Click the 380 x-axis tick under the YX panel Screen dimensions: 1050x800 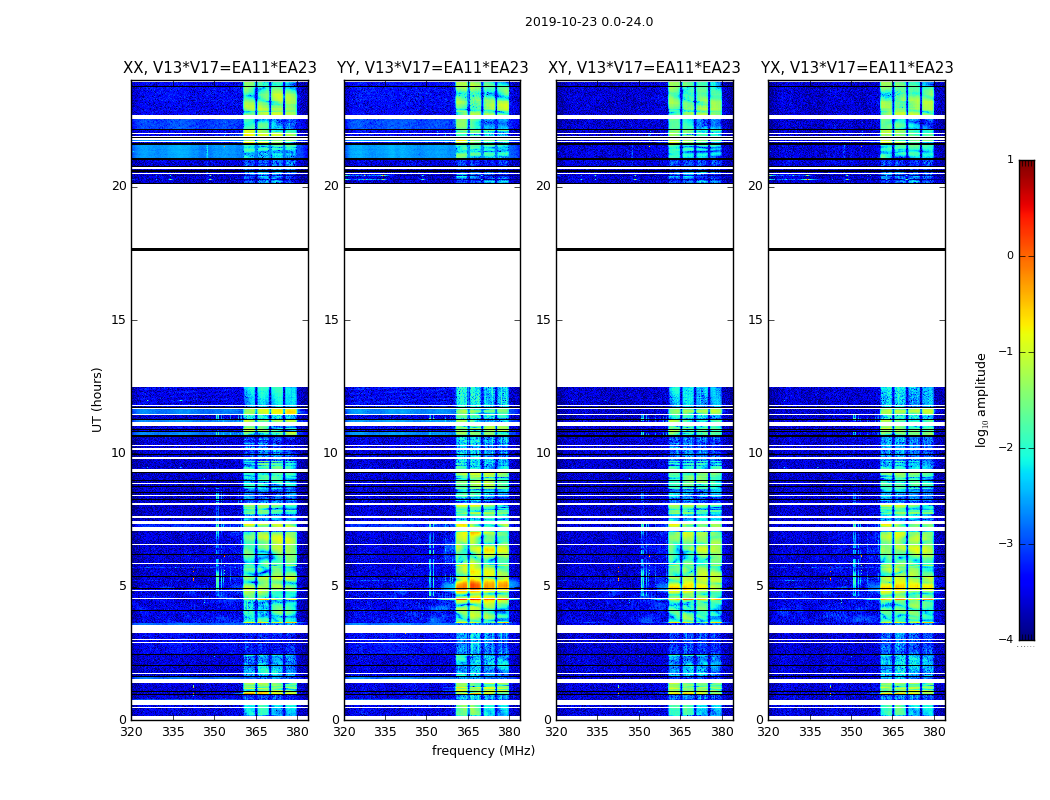tap(934, 732)
